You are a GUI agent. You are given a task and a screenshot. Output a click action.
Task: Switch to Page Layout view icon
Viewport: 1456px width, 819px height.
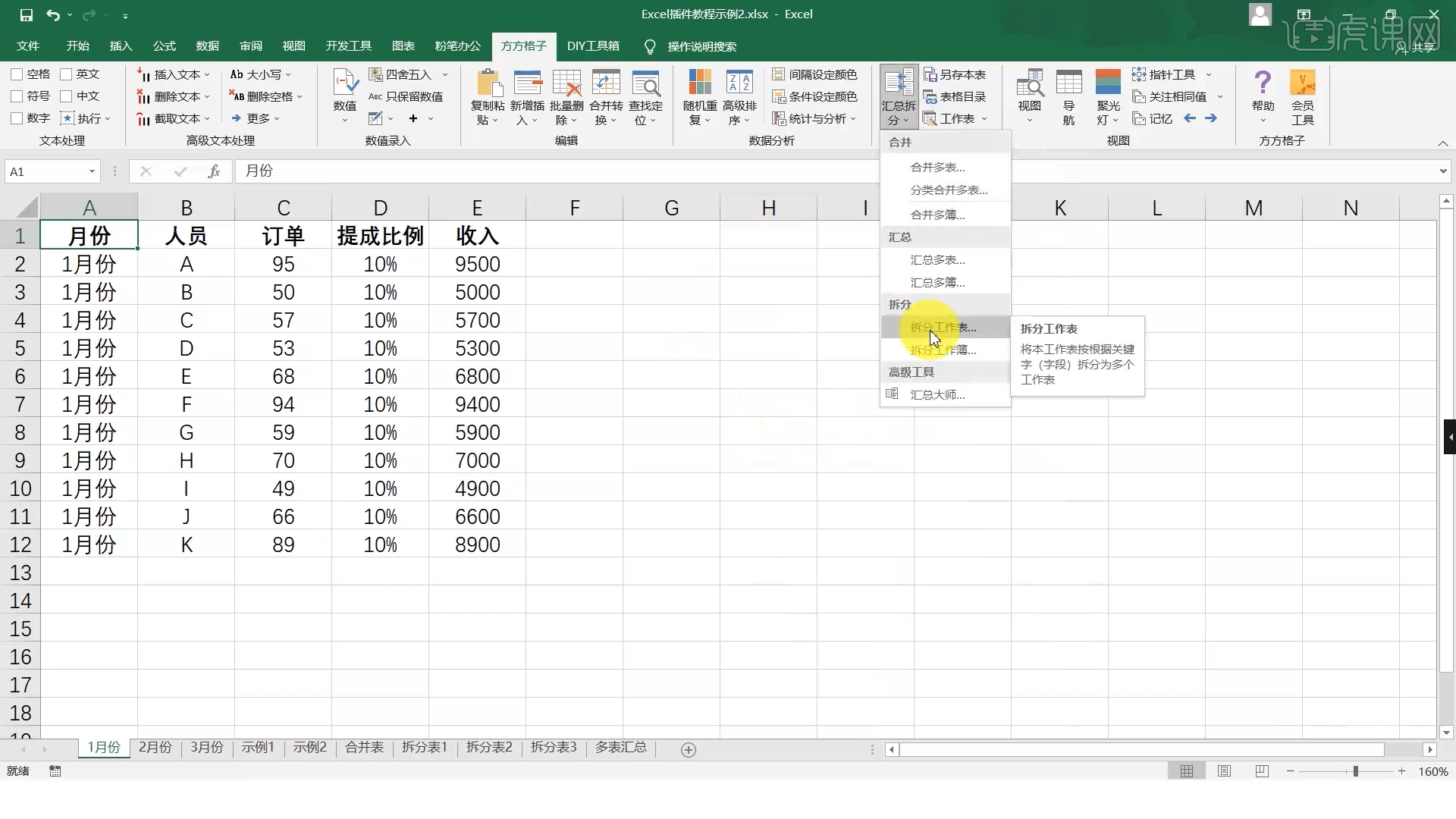[1224, 771]
